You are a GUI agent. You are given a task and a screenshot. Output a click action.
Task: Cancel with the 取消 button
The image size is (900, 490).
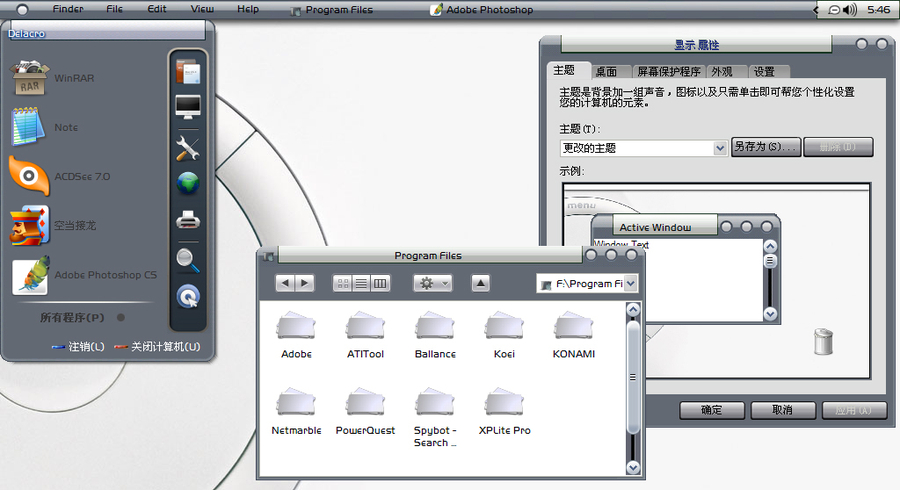tap(783, 410)
